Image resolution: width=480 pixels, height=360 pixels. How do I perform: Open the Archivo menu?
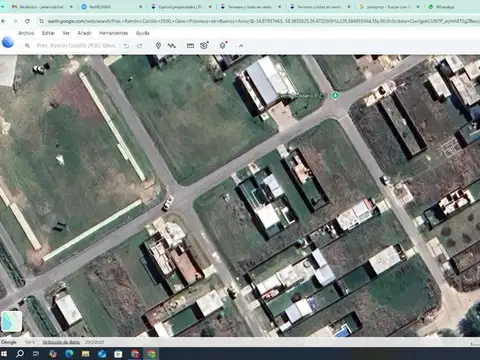(26, 33)
